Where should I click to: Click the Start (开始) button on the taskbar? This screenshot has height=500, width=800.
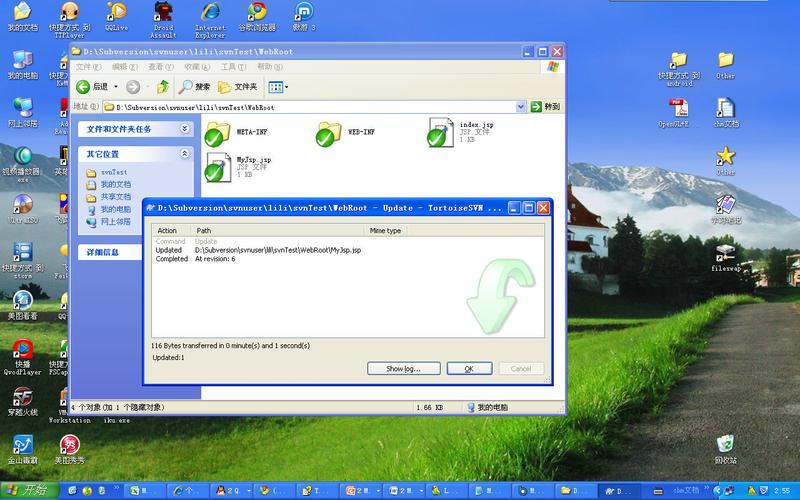click(28, 490)
